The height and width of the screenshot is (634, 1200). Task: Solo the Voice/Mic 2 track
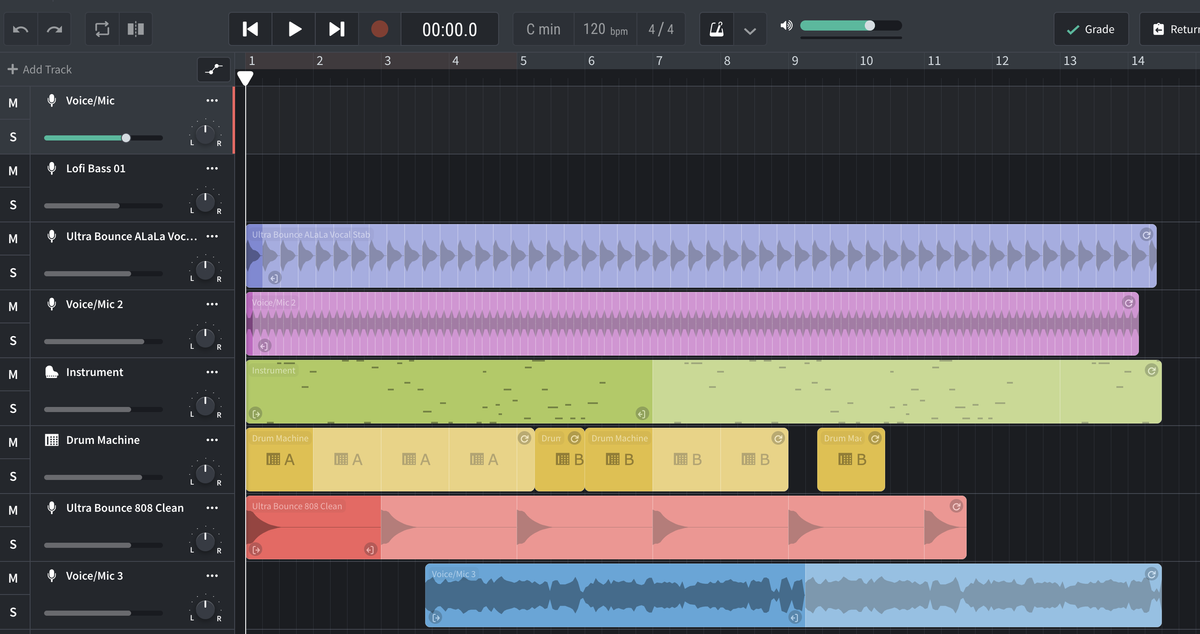(x=13, y=341)
